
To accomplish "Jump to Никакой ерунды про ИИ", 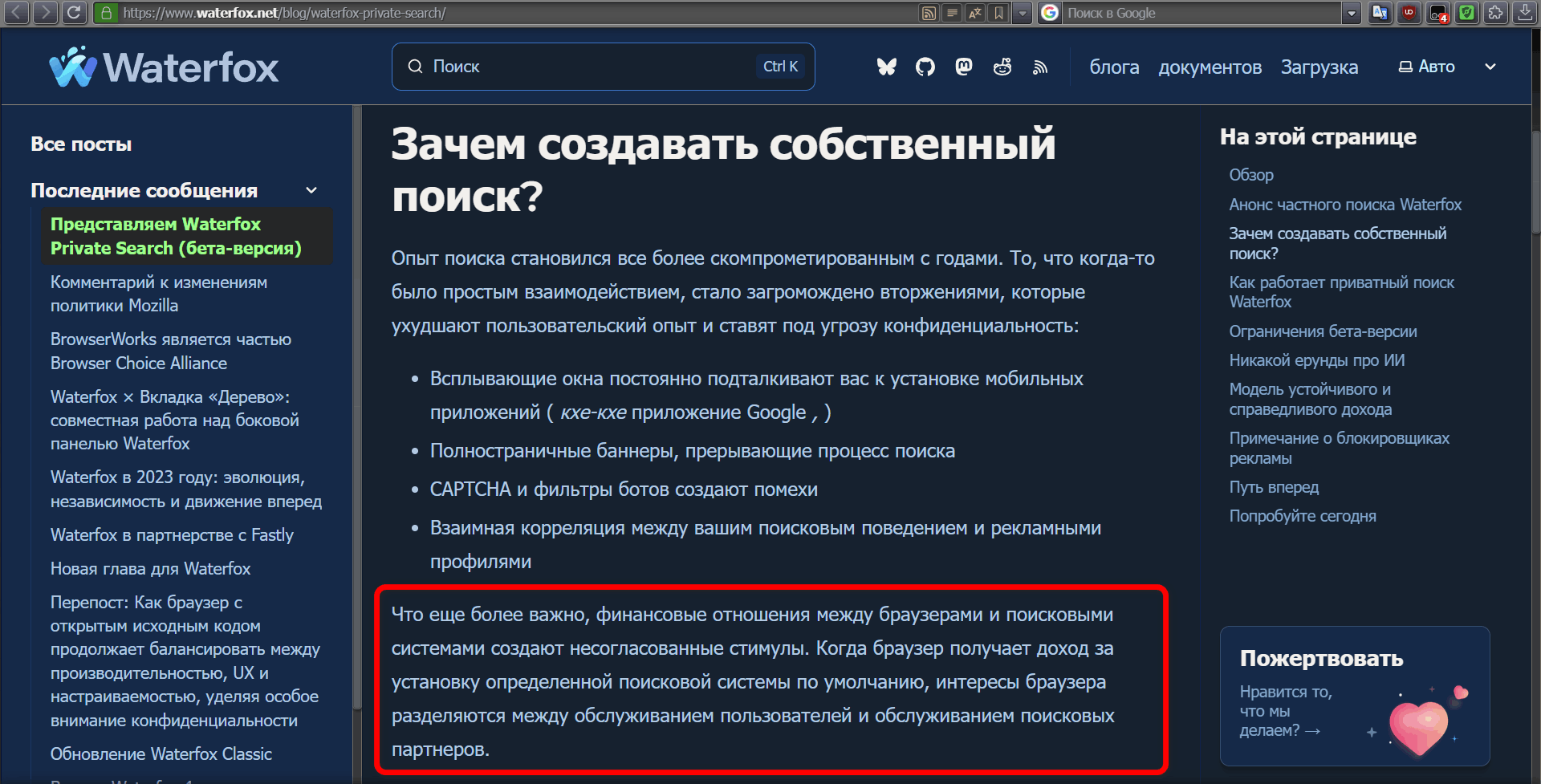I will (1317, 360).
